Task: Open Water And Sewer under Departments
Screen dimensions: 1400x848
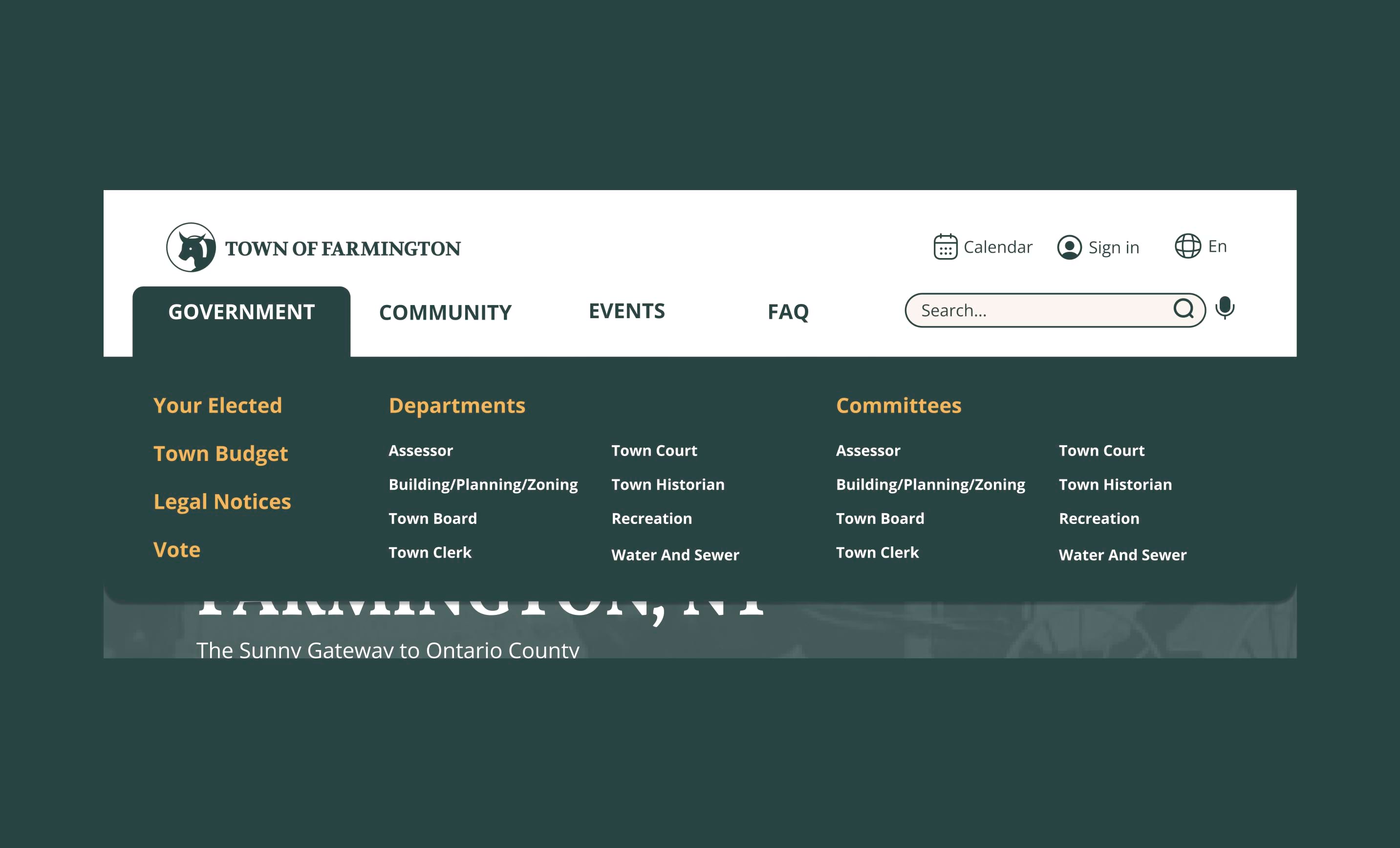Action: coord(676,555)
